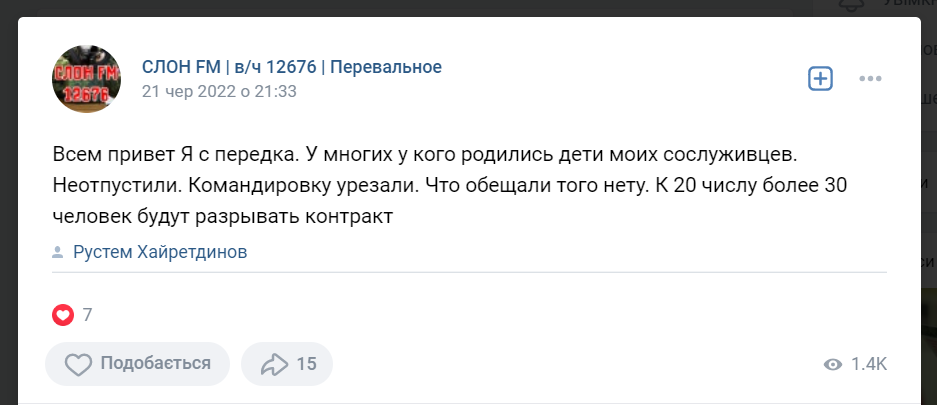937x405 pixels.
Task: Click the СЛОН FM group avatar
Action: (x=87, y=79)
